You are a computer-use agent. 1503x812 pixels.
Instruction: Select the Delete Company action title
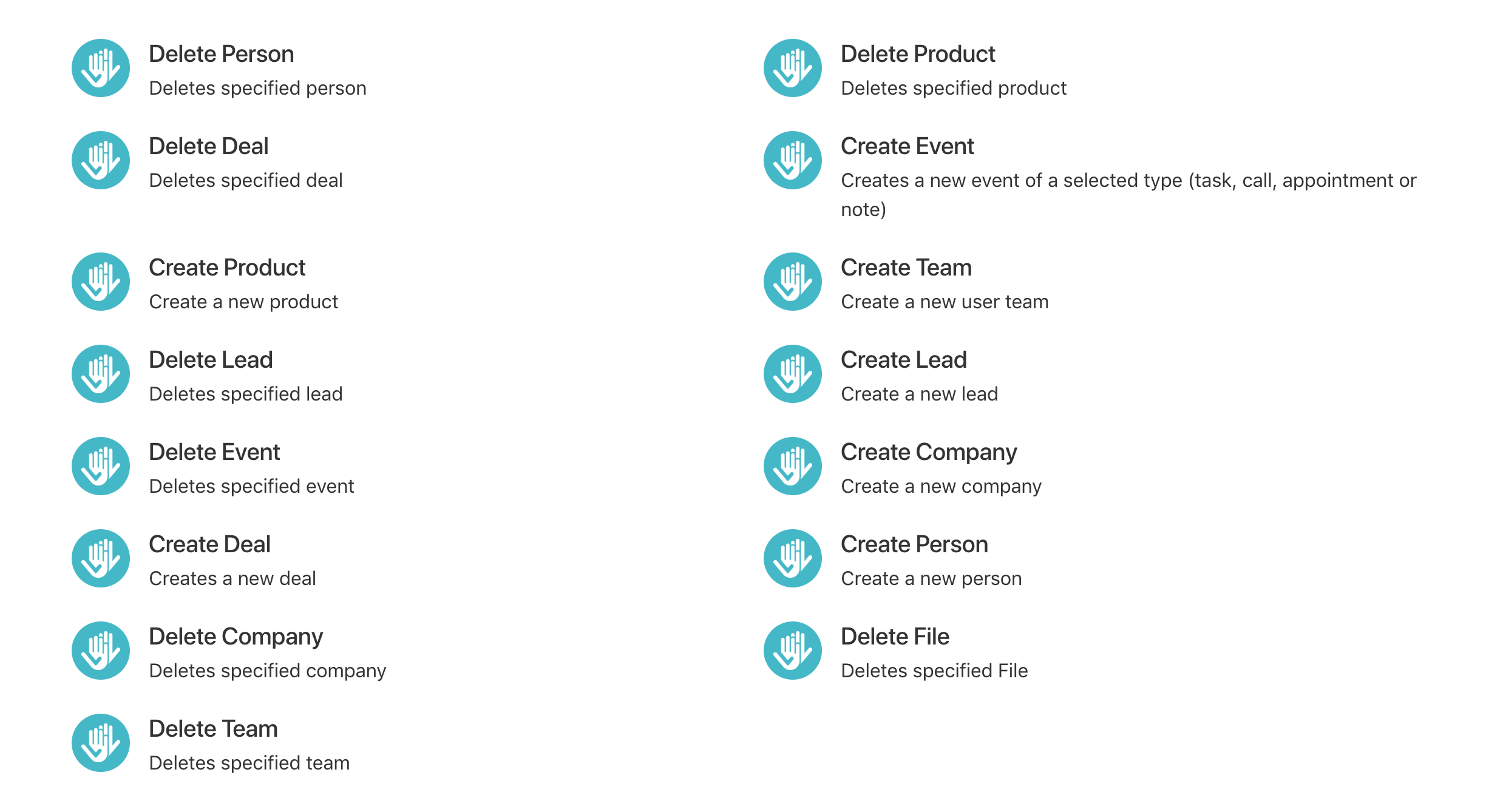pos(236,637)
